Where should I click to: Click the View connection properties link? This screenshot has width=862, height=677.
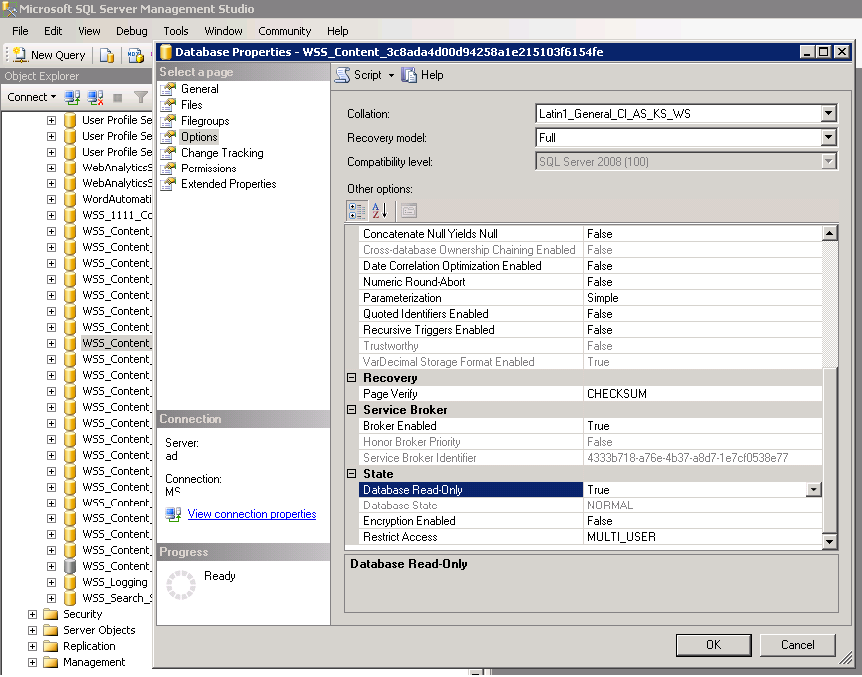[x=251, y=514]
